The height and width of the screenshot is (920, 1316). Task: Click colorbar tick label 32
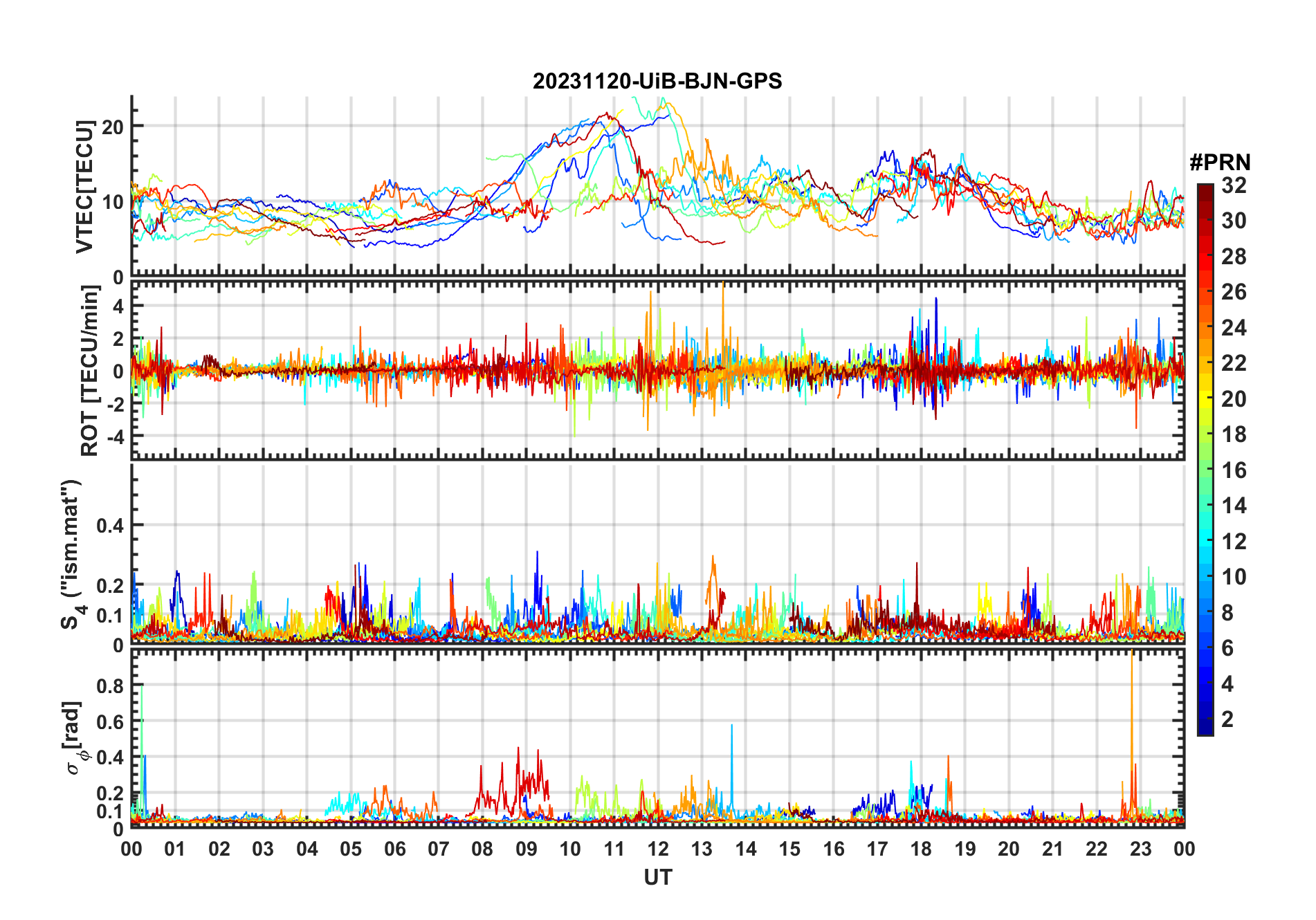[x=1234, y=185]
